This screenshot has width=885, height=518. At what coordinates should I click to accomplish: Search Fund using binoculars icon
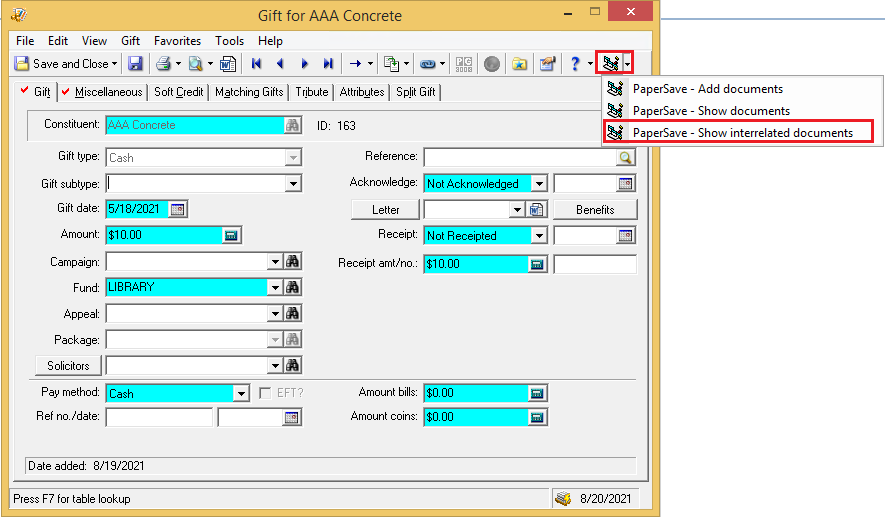point(293,288)
